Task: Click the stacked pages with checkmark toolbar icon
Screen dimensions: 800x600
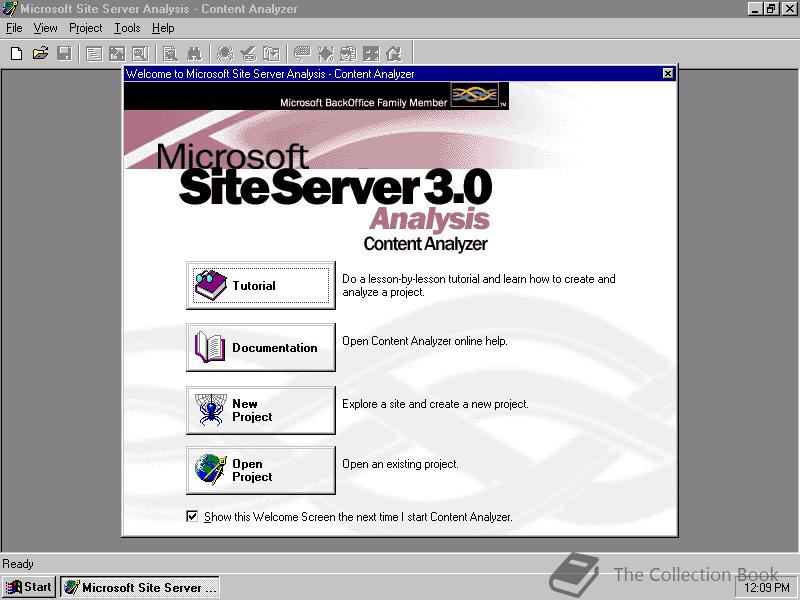Action: click(271, 53)
